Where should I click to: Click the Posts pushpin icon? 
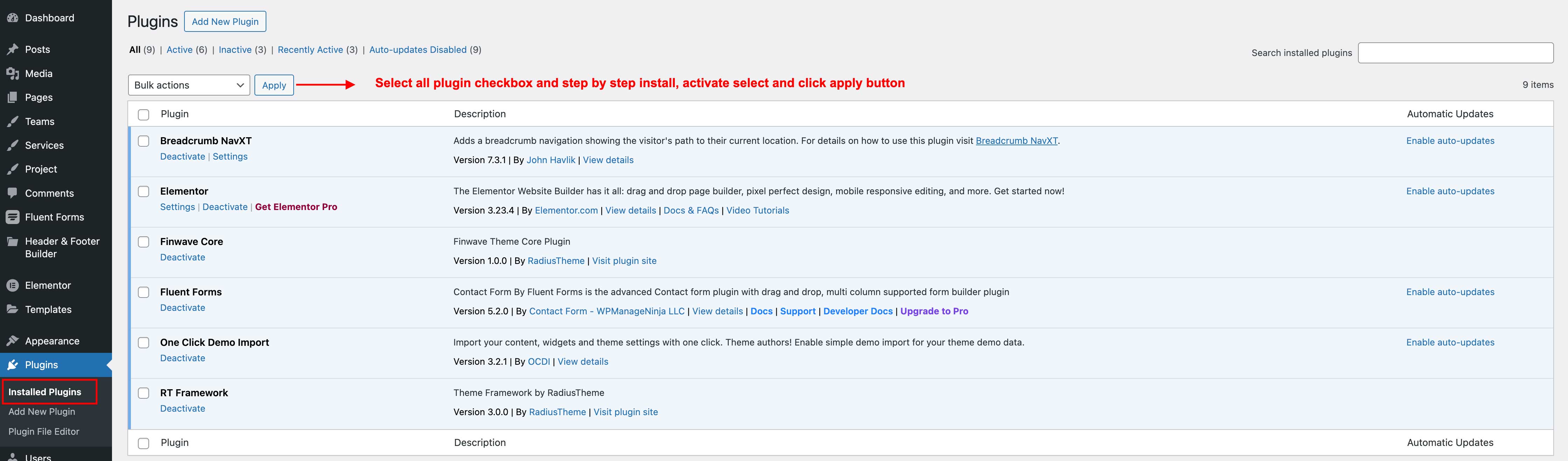pos(12,49)
